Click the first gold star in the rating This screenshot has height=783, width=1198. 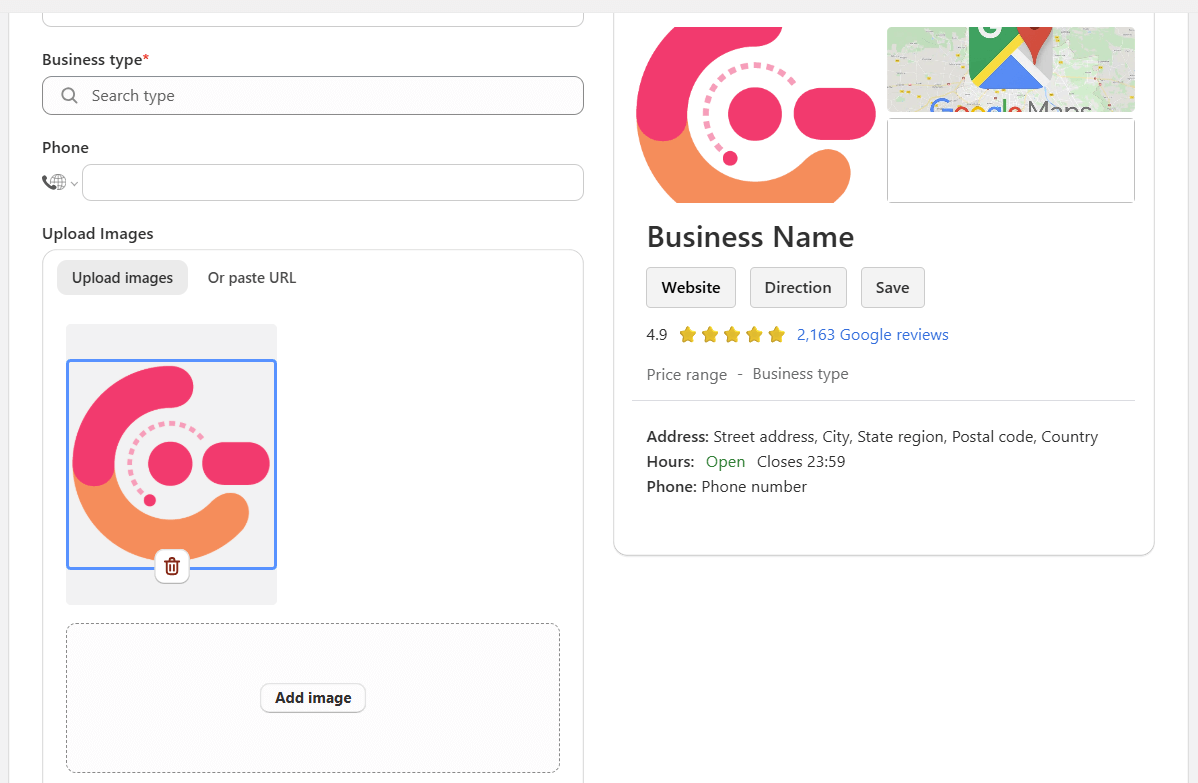687,334
